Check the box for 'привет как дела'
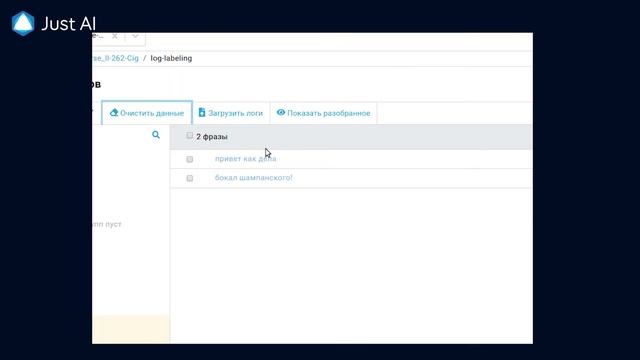Image resolution: width=640 pixels, height=360 pixels. point(190,159)
